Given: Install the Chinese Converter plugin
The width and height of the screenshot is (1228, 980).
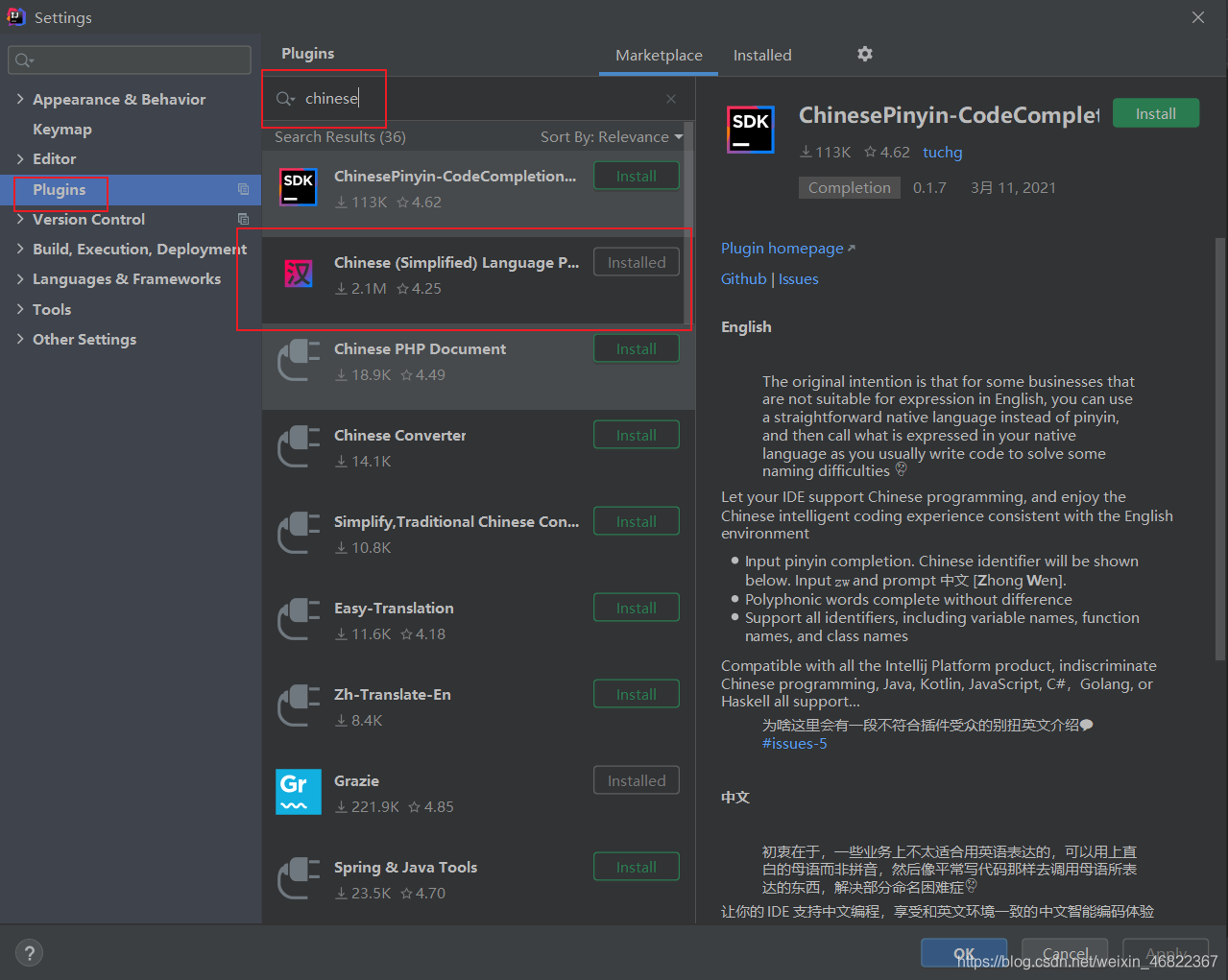Looking at the screenshot, I should 637,435.
